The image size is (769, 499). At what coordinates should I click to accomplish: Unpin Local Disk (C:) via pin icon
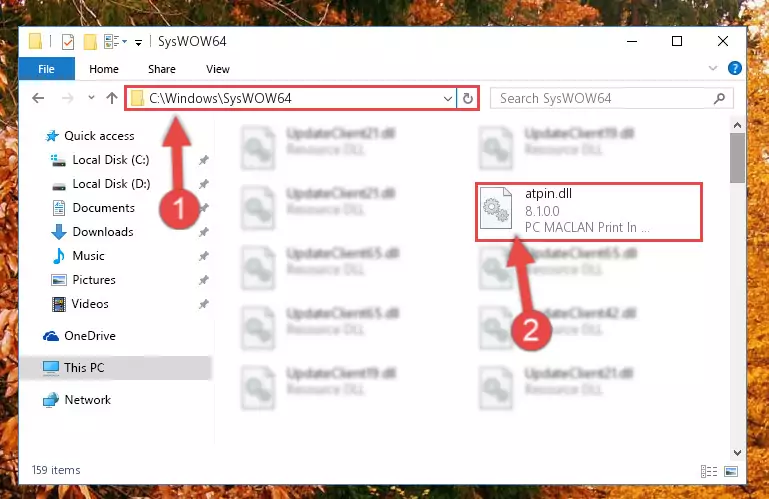click(204, 160)
